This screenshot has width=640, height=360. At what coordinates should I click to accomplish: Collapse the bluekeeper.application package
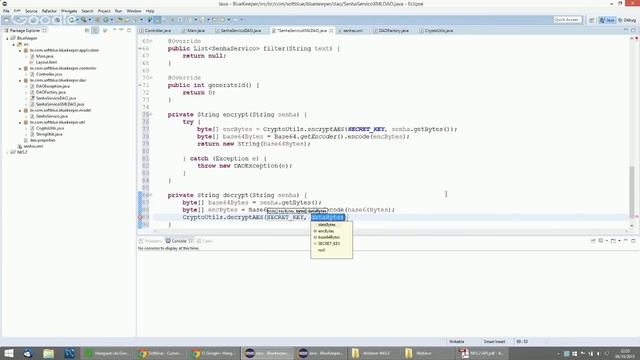pyautogui.click(x=20, y=51)
